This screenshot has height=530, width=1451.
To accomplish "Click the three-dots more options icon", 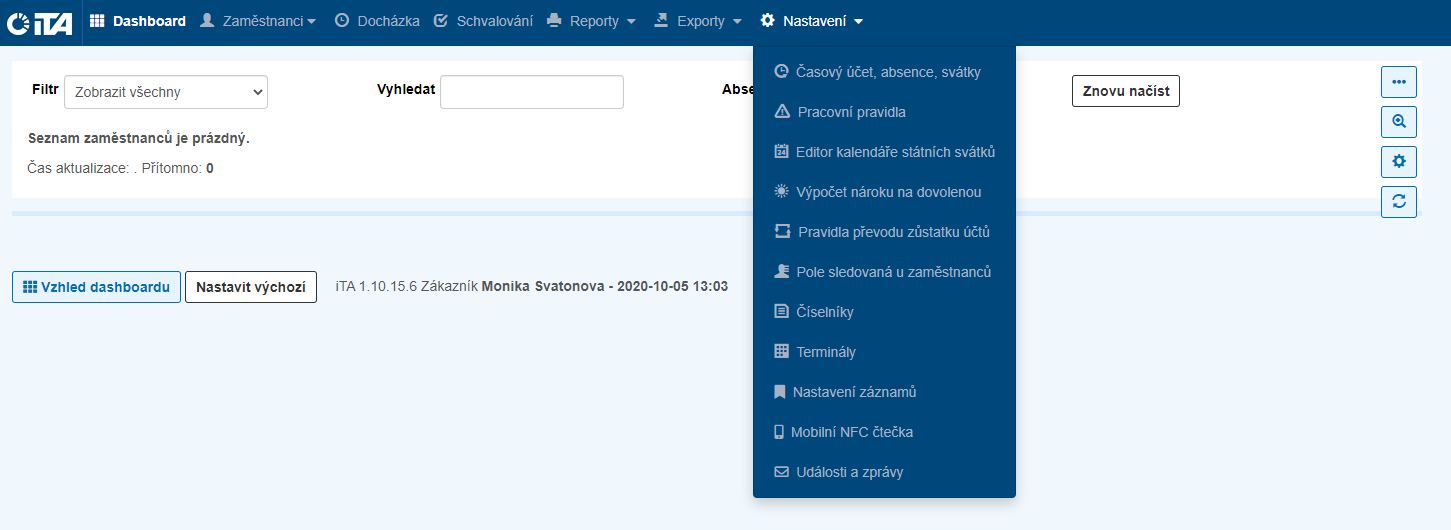I will pyautogui.click(x=1398, y=81).
